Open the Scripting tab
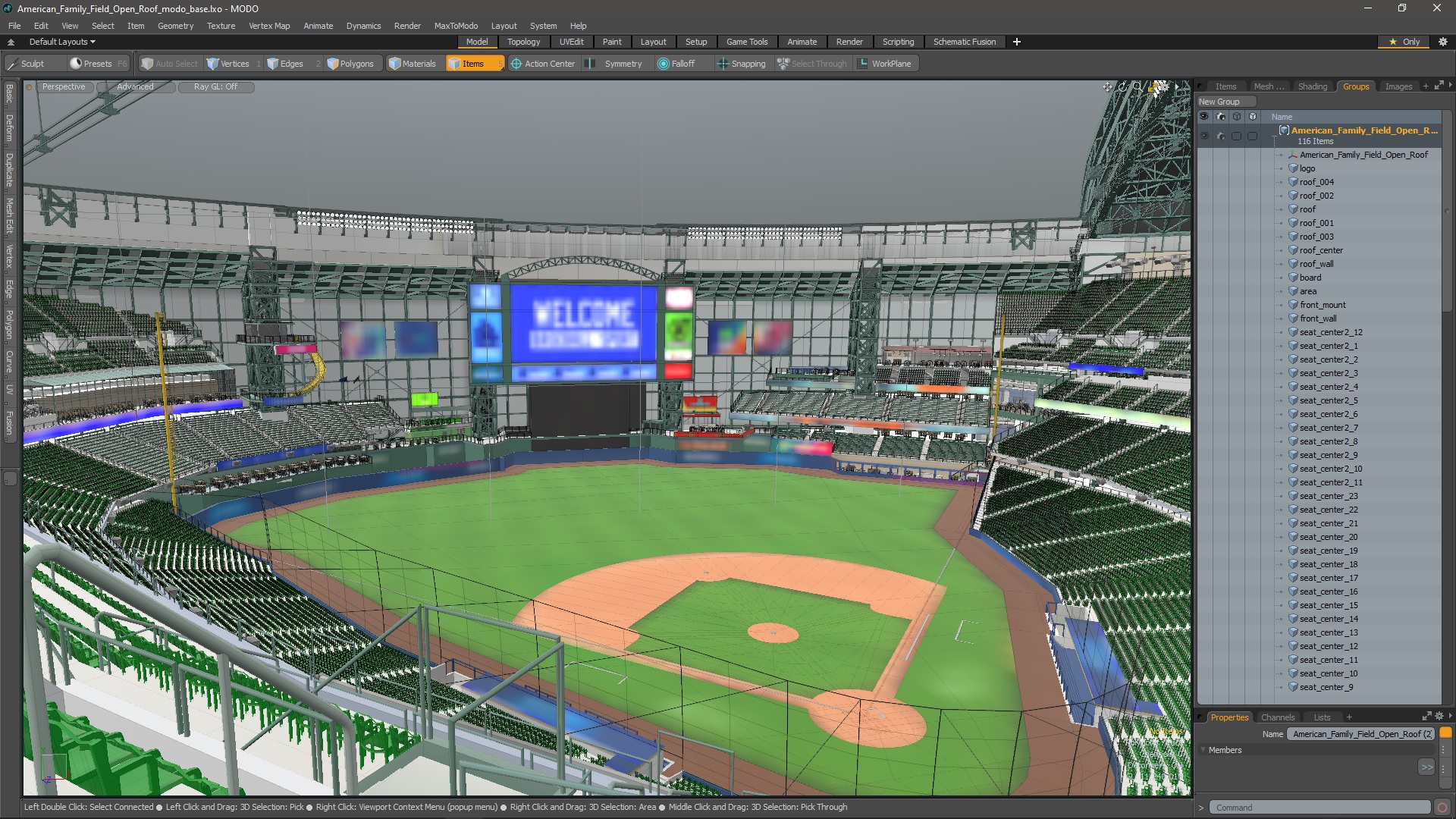This screenshot has height=819, width=1456. tap(898, 41)
